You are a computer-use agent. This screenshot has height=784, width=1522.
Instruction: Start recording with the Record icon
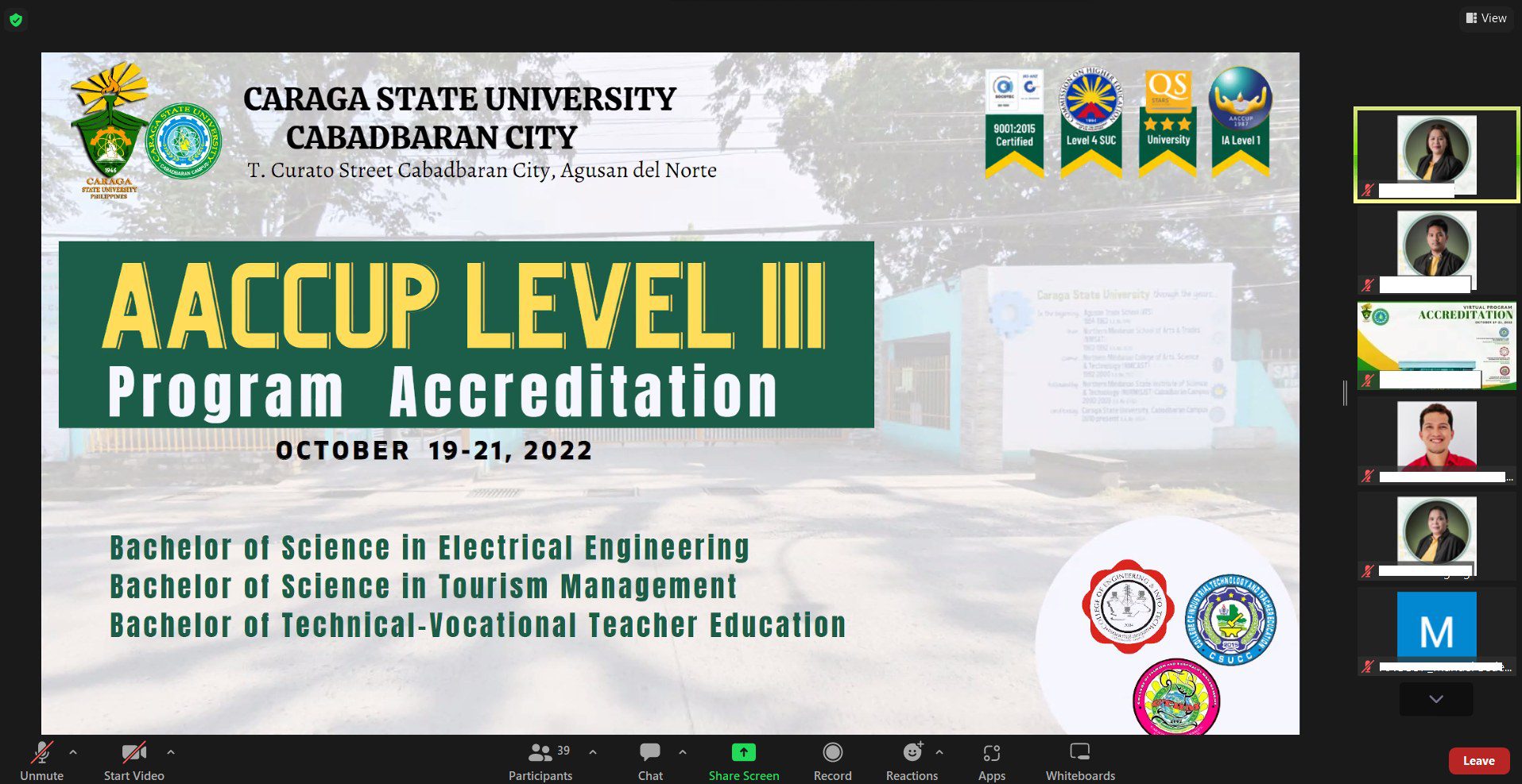click(x=832, y=751)
